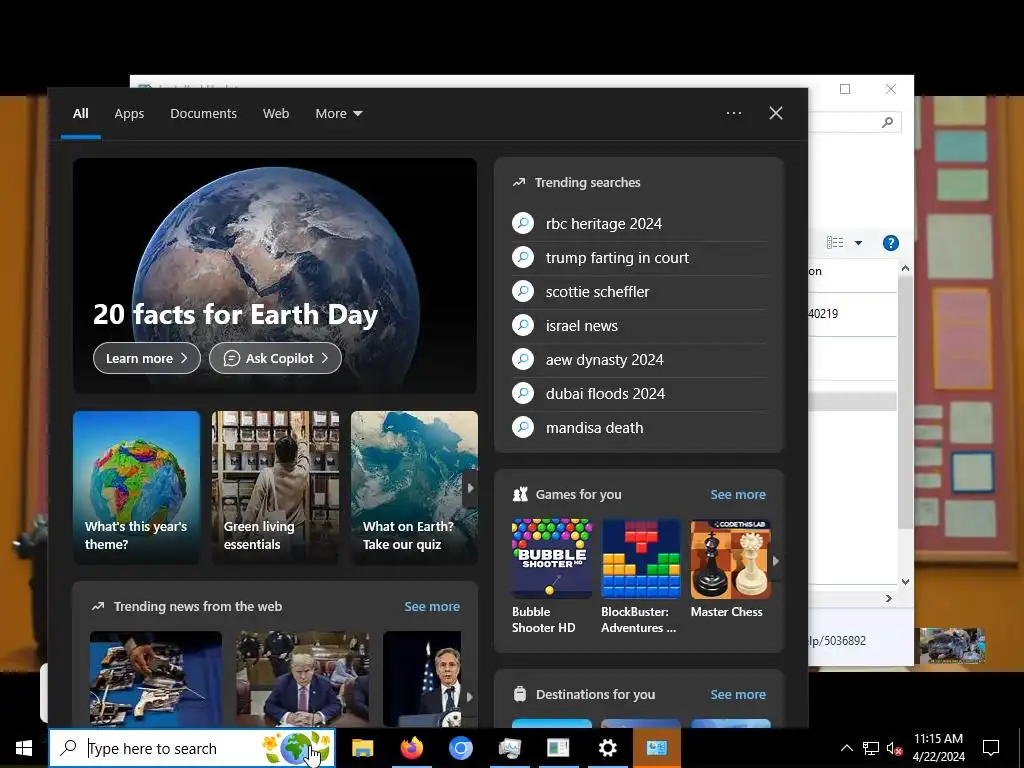Search trending 'israel news'
This screenshot has height=768, width=1024.
pos(582,326)
